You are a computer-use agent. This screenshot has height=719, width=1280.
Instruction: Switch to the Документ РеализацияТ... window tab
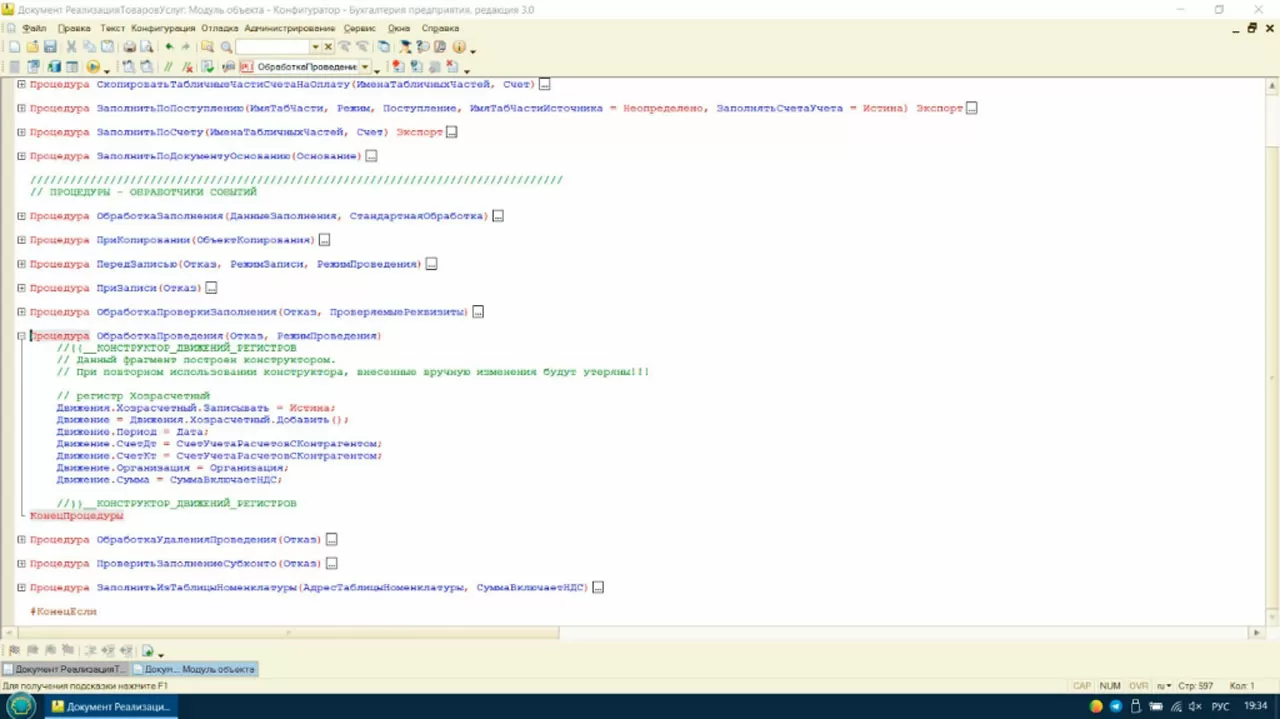(65, 669)
